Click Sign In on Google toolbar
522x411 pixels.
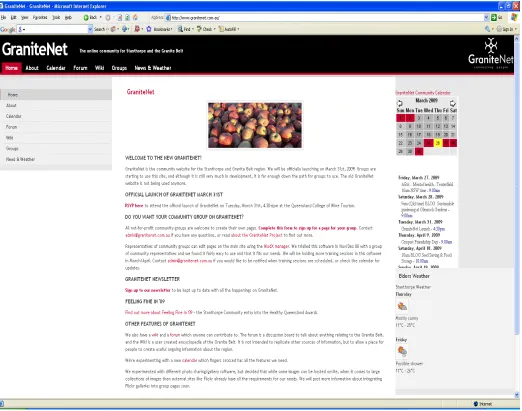[x=505, y=29]
